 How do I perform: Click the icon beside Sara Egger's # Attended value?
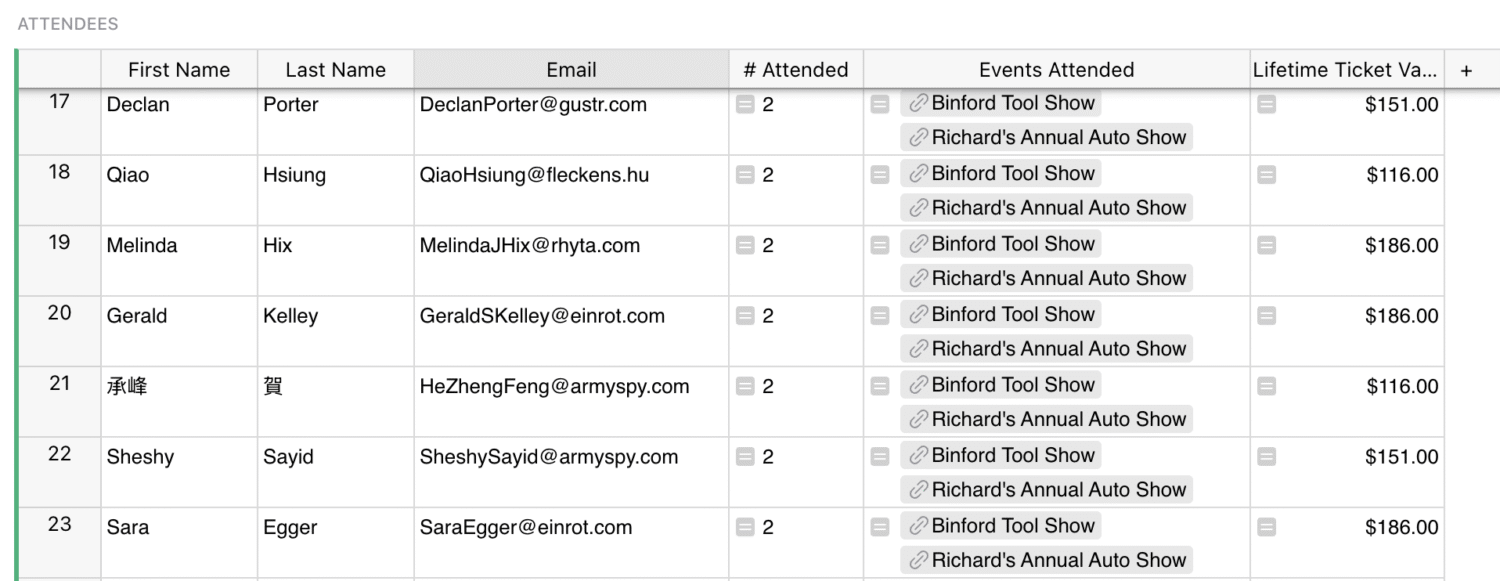745,527
